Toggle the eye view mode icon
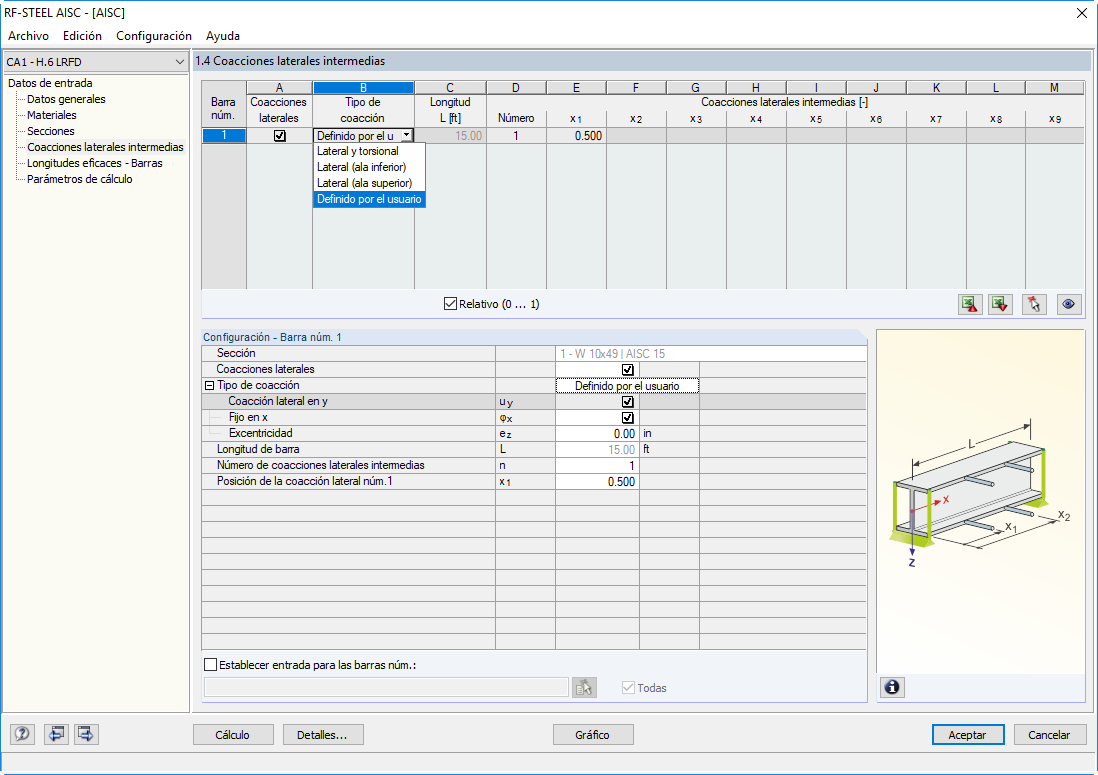 pyautogui.click(x=1069, y=305)
